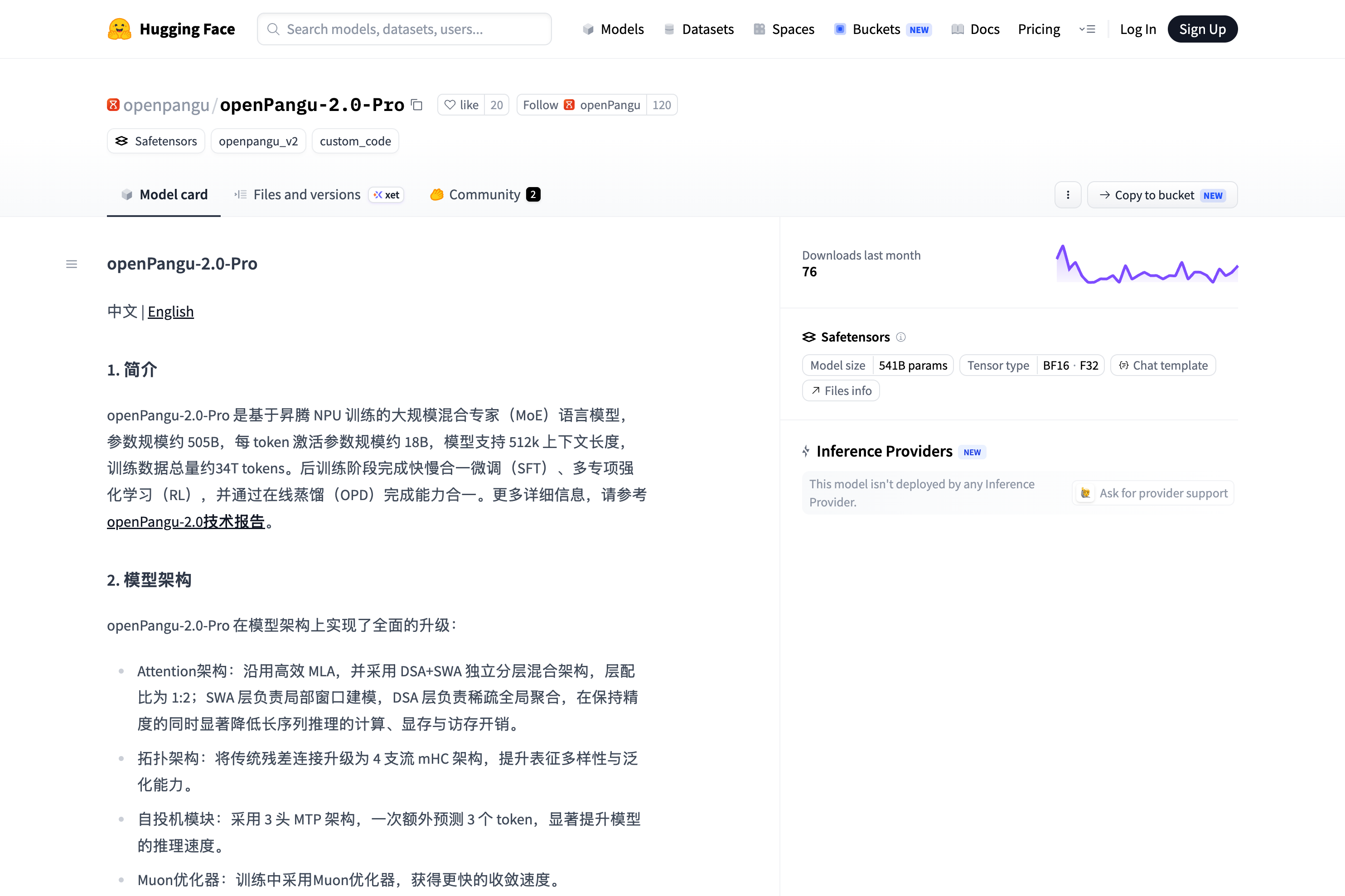This screenshot has width=1345, height=896.
Task: Click follower count 120
Action: 662,105
